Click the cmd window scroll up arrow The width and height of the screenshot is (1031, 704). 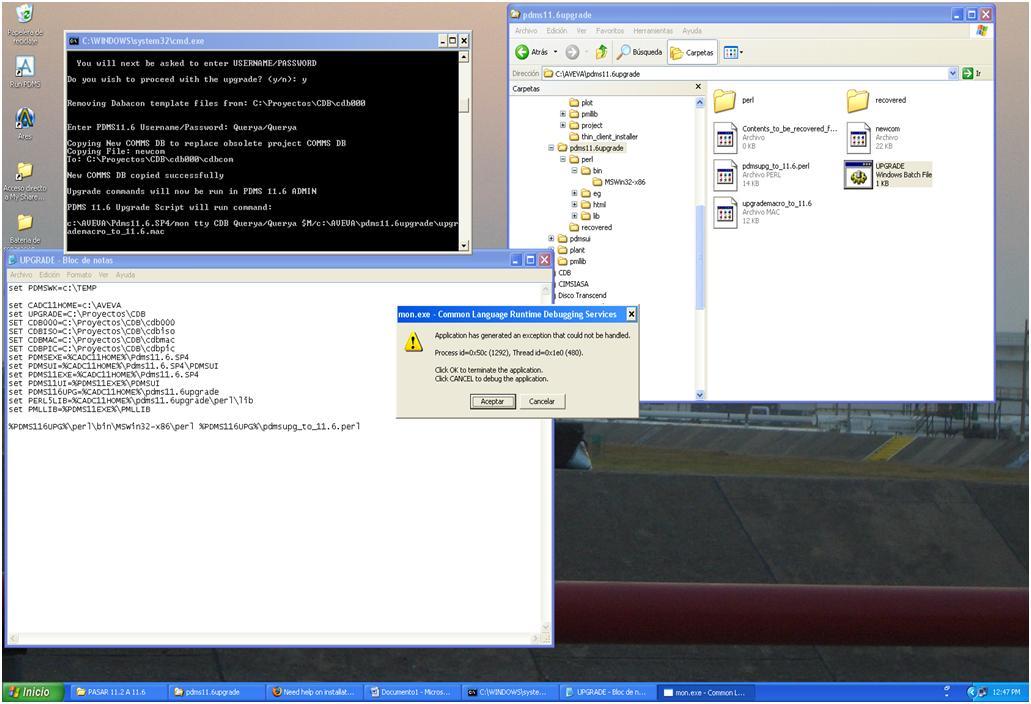pyautogui.click(x=464, y=57)
